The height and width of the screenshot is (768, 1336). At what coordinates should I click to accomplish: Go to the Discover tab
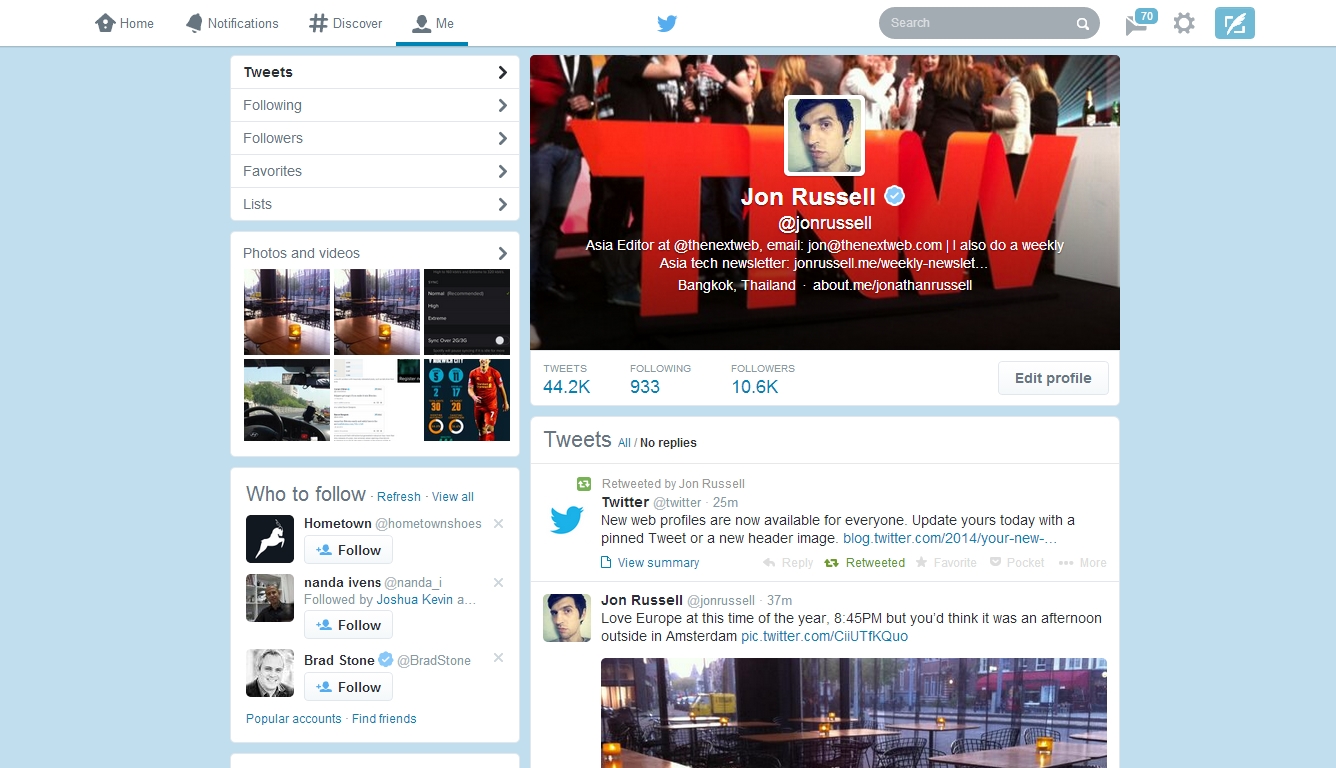(346, 23)
